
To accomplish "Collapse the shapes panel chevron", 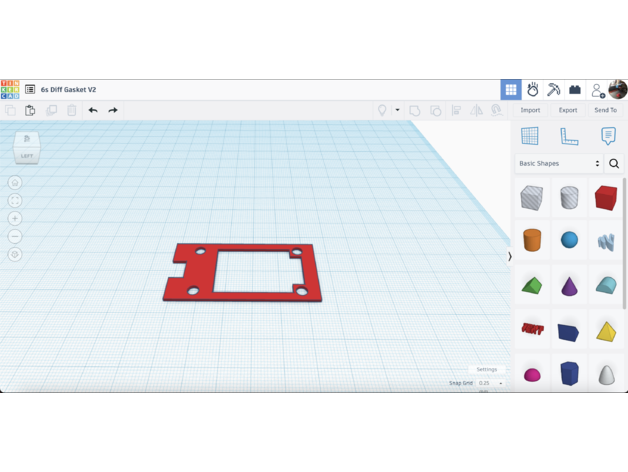I will pyautogui.click(x=510, y=256).
